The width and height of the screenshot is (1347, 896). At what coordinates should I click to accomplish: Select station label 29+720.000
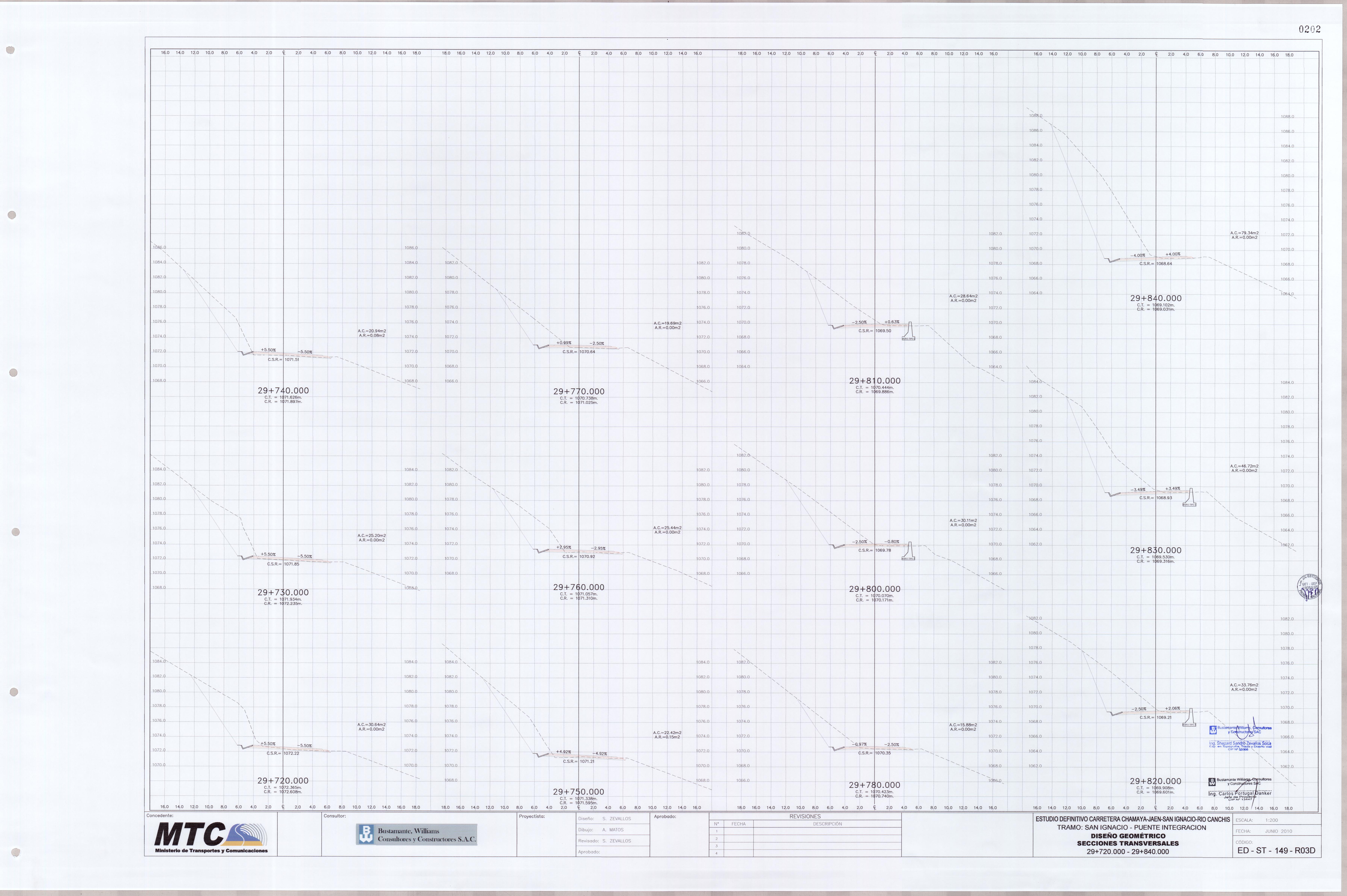pos(283,781)
